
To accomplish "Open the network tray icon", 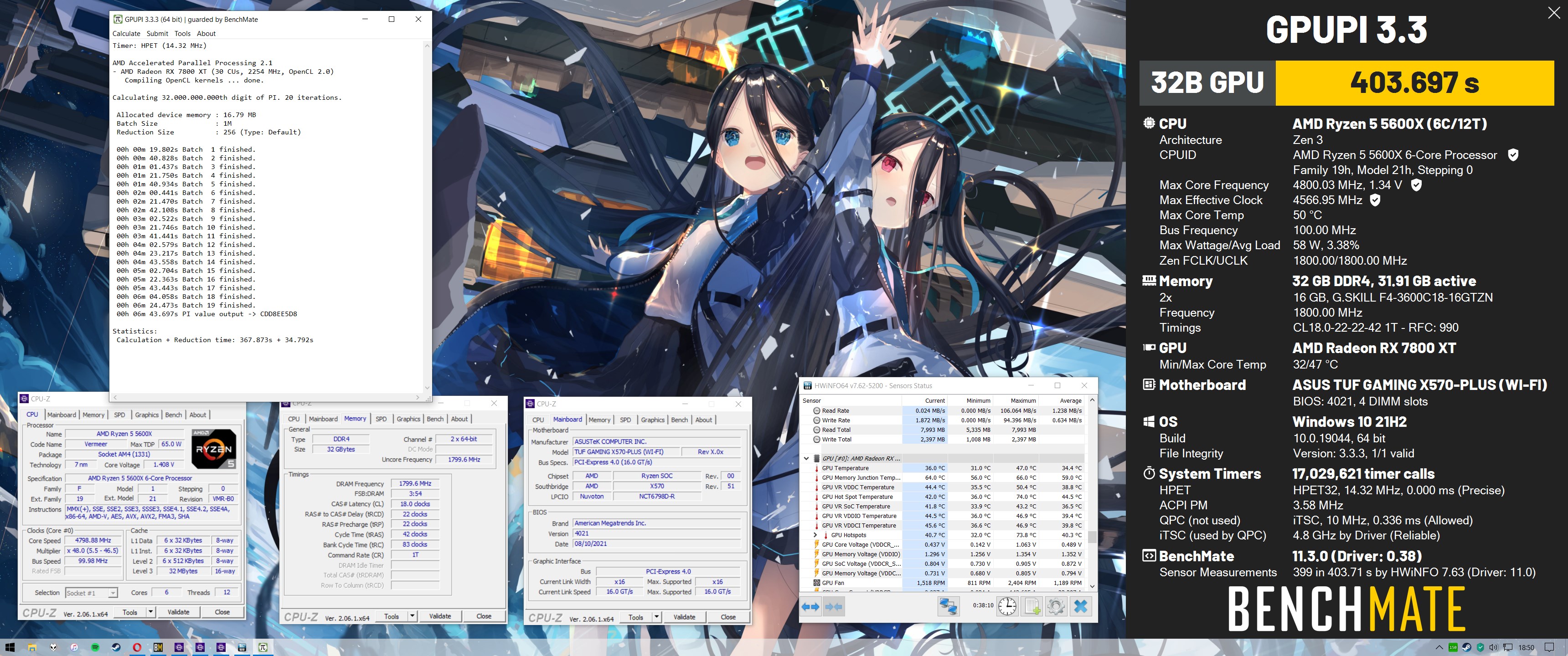I will pyautogui.click(x=1508, y=647).
